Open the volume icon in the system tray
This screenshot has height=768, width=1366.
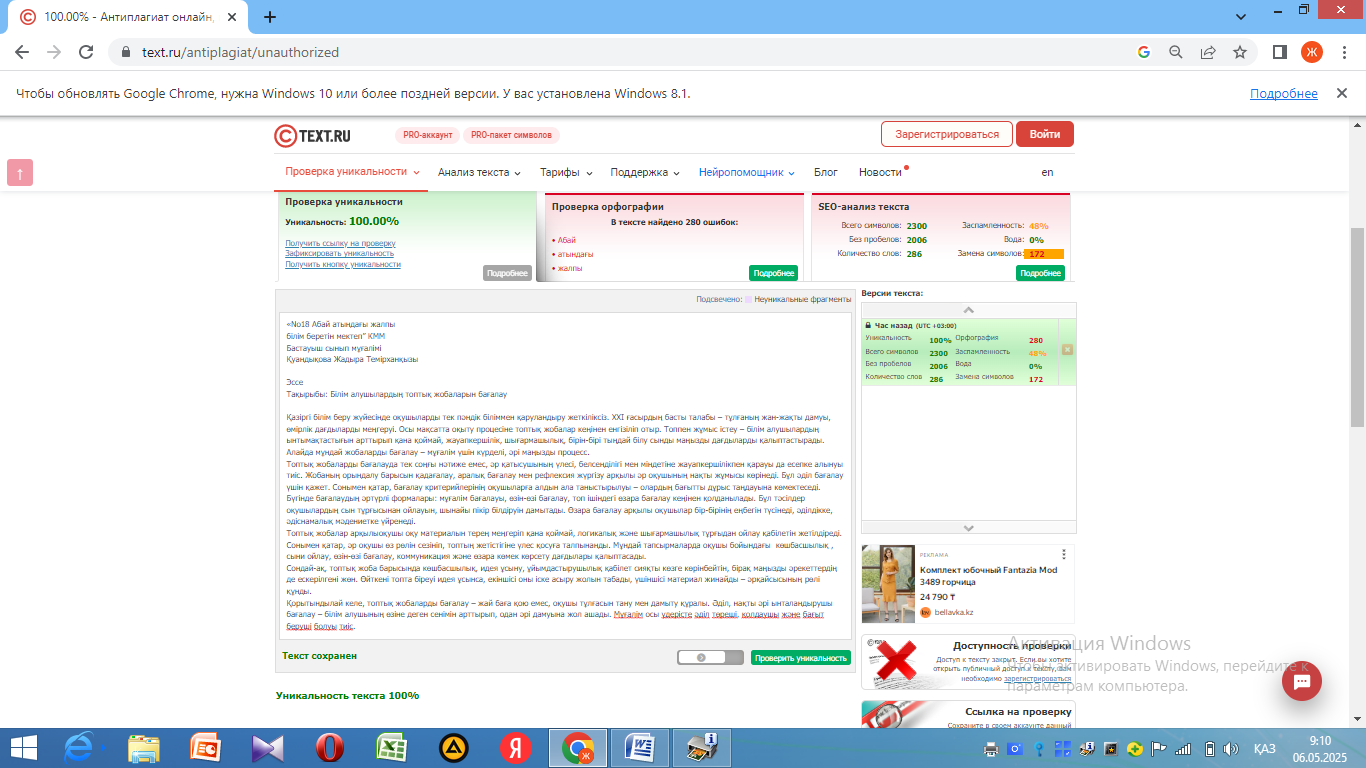coord(1231,749)
